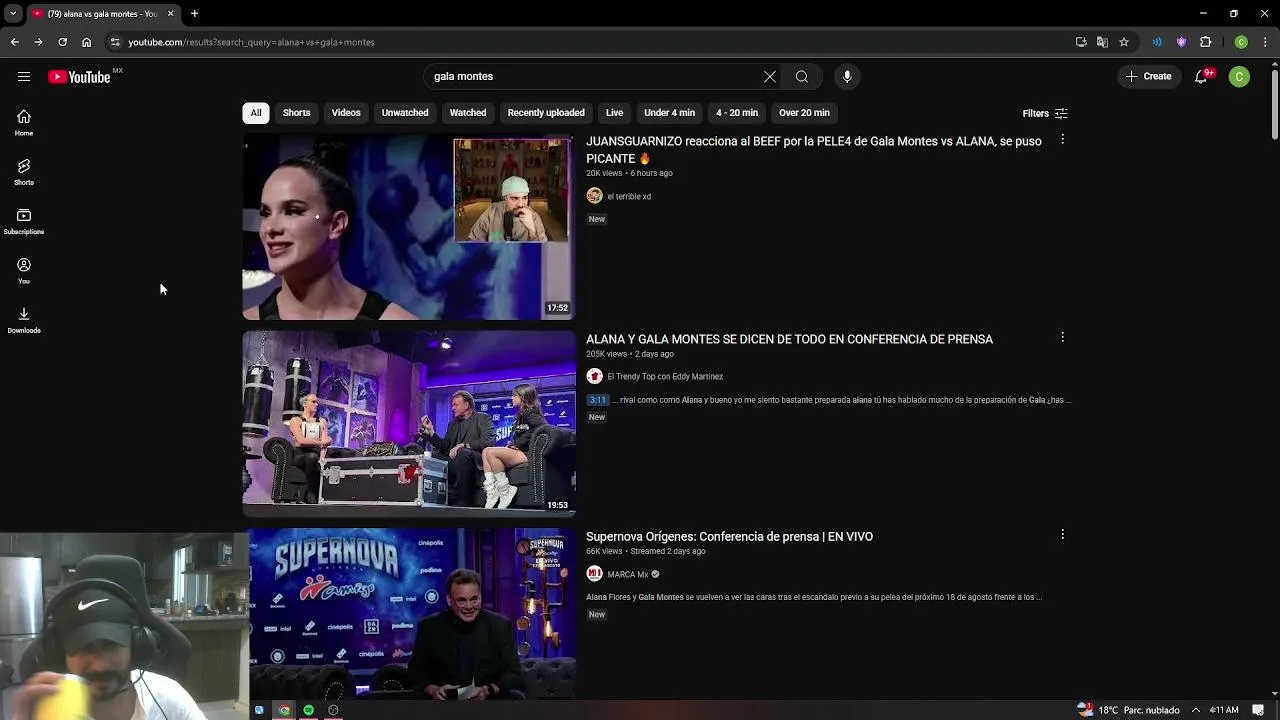The image size is (1280, 720).
Task: Open more options for ALANA Y GALA video
Action: click(x=1062, y=338)
